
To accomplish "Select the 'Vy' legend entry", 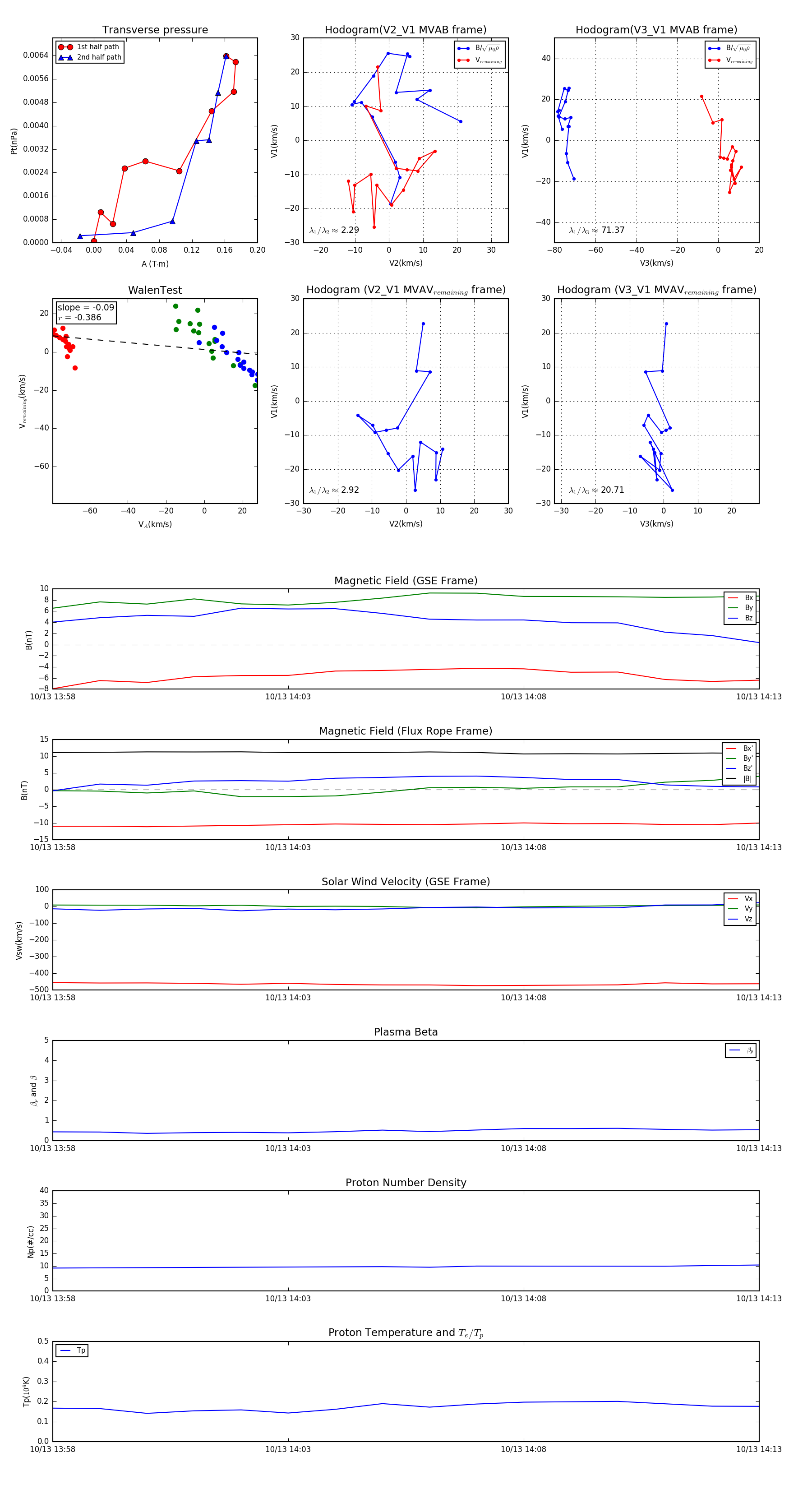I will [x=740, y=909].
